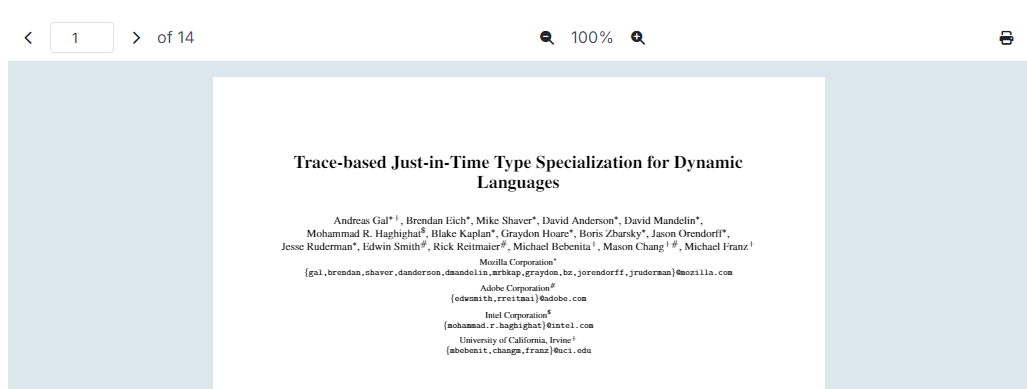Click the 100% zoom level indicator
Image resolution: width=1027 pixels, height=389 pixels.
point(591,38)
